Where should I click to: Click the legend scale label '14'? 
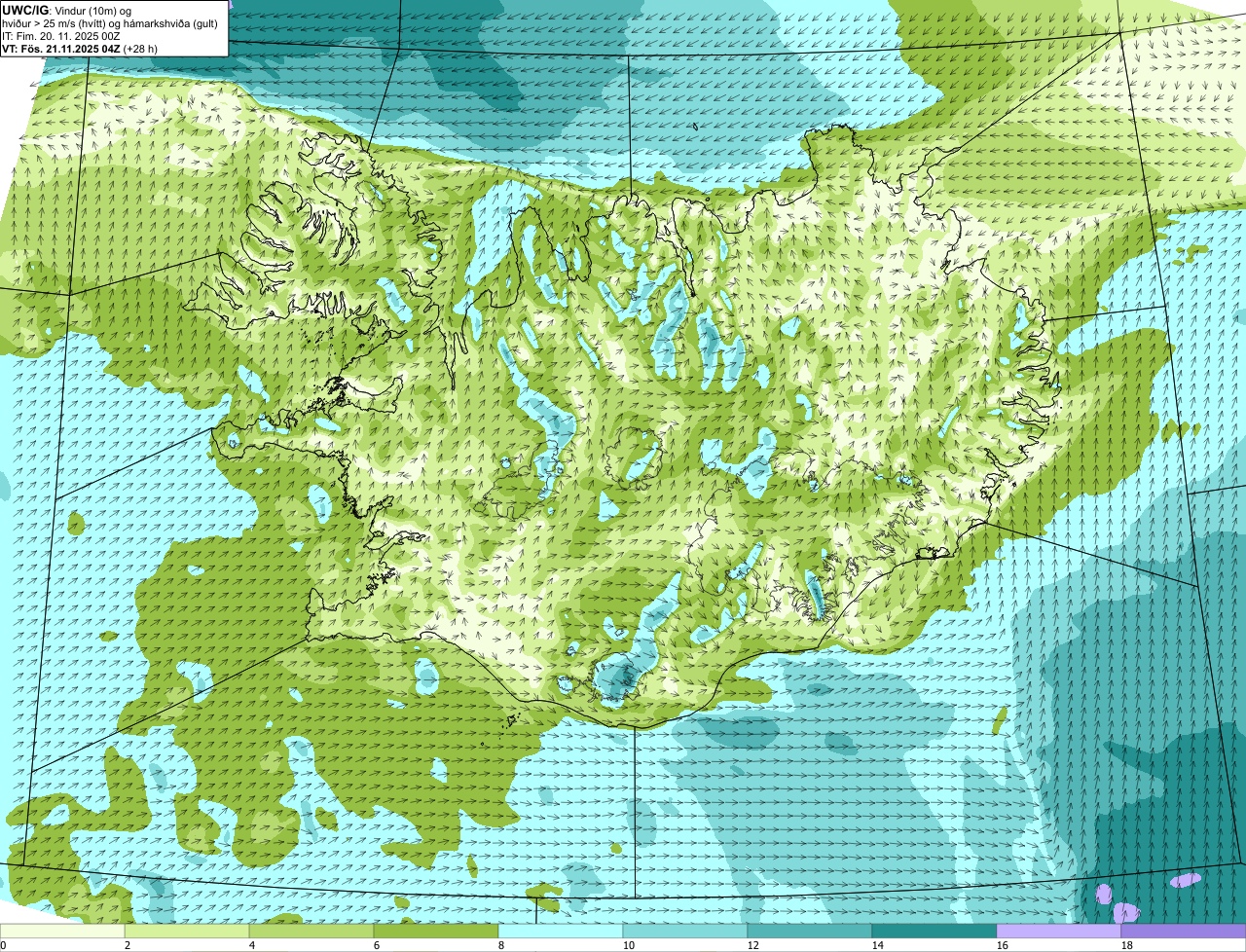pos(878,945)
